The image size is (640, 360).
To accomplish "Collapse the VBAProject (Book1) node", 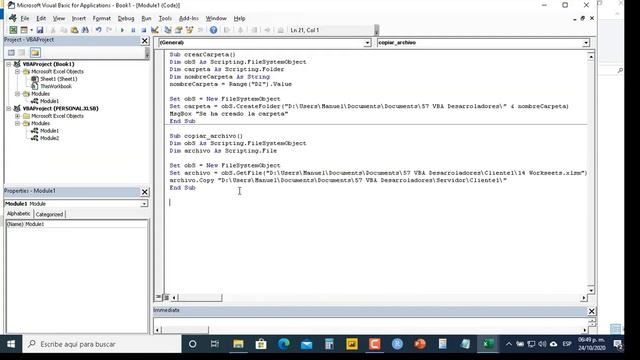I will tap(9, 64).
